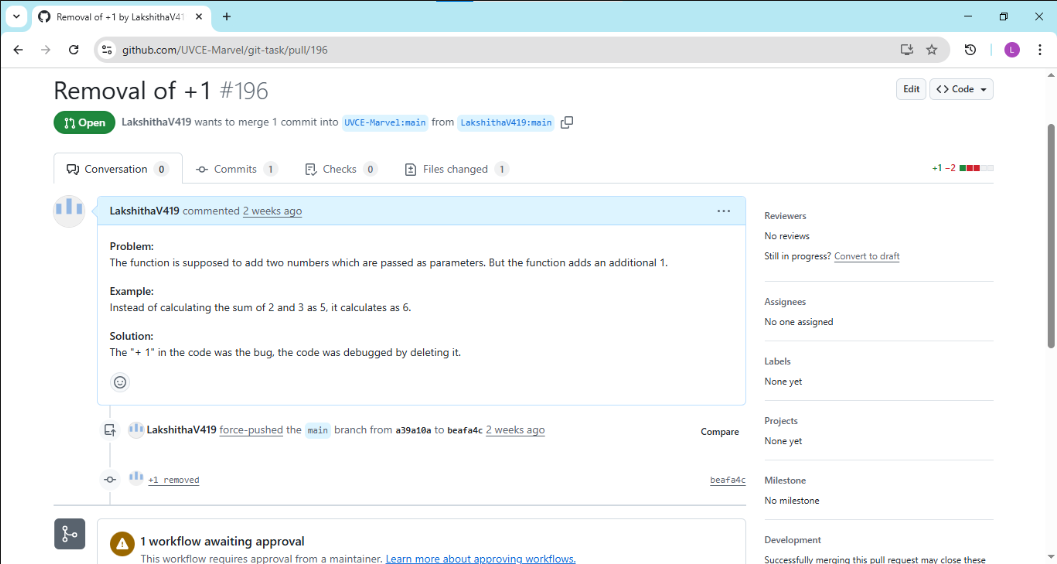Open the Chrome profile avatar L
The image size is (1057, 564).
(x=1012, y=50)
